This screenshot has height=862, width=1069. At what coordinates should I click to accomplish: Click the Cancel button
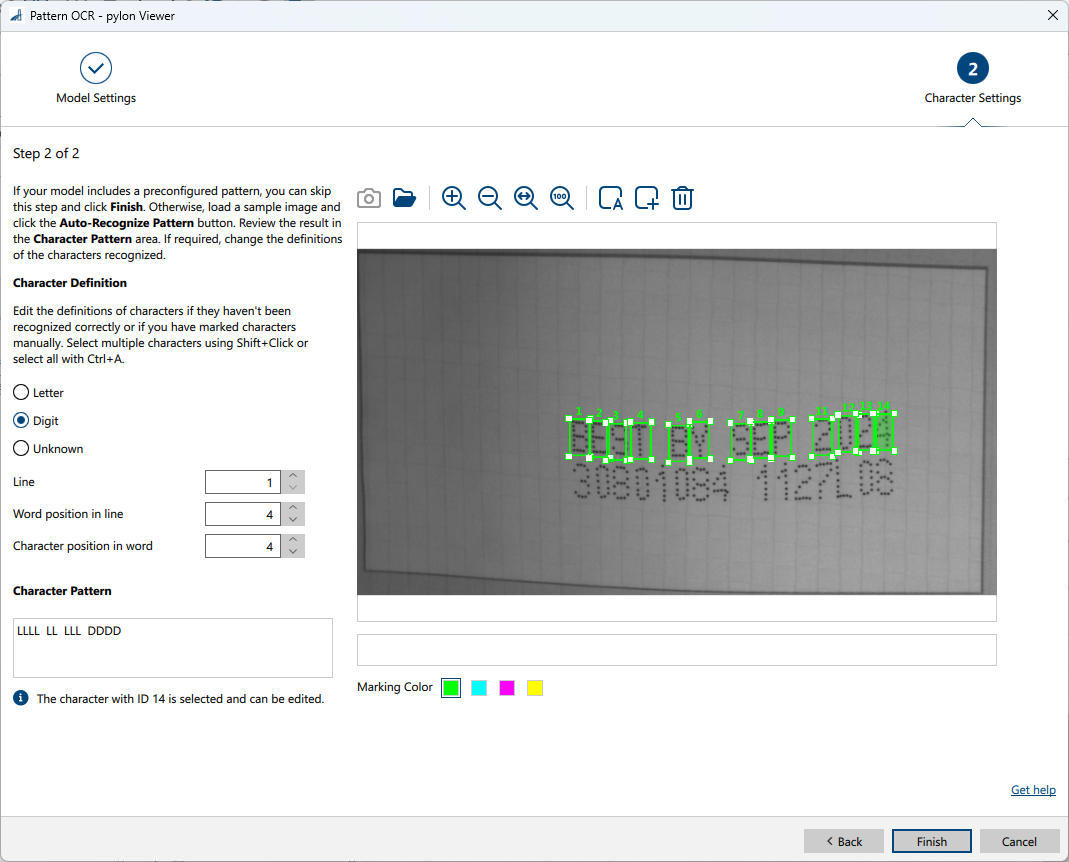(1019, 842)
